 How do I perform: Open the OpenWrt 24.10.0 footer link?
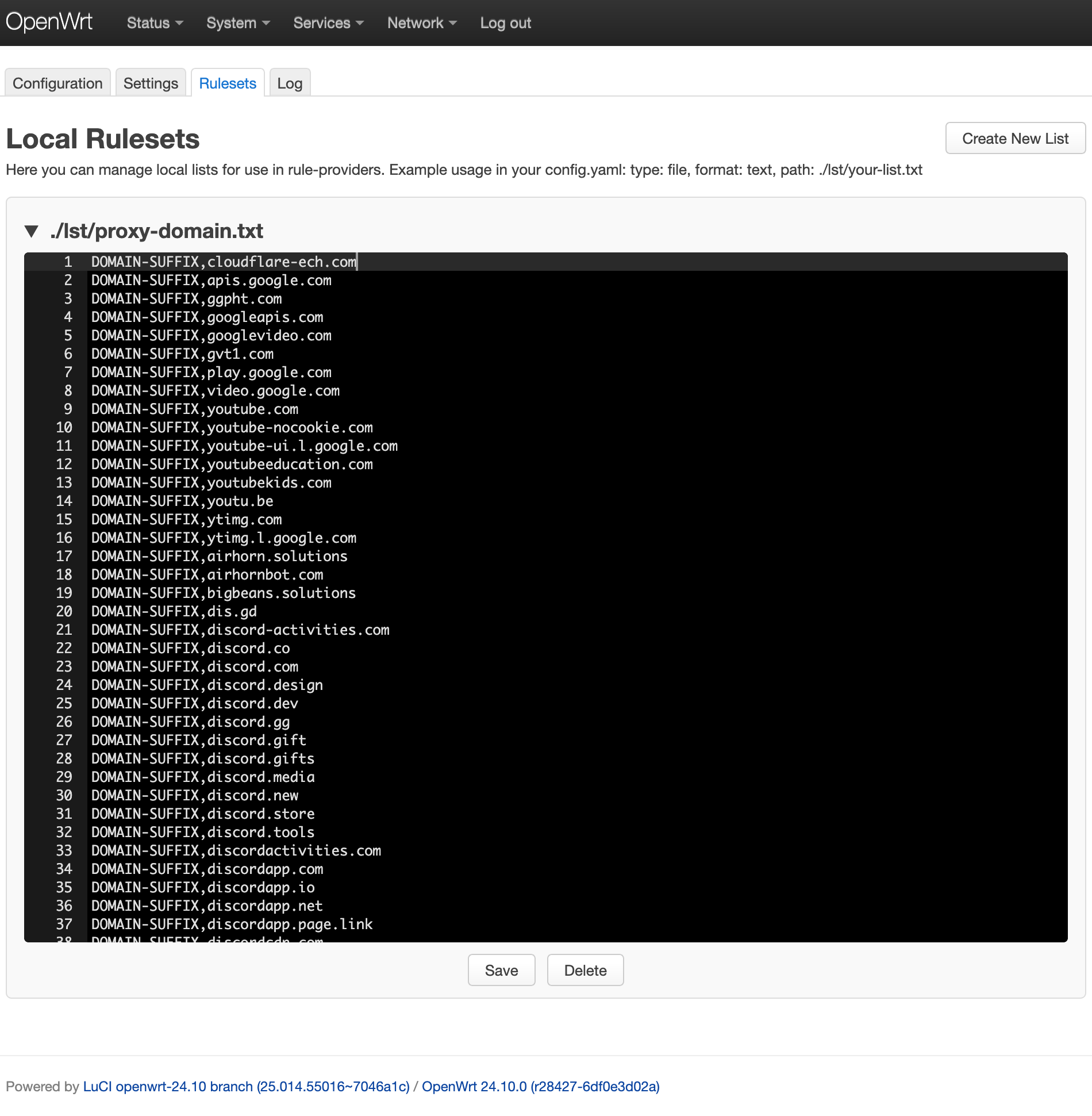pos(541,1086)
